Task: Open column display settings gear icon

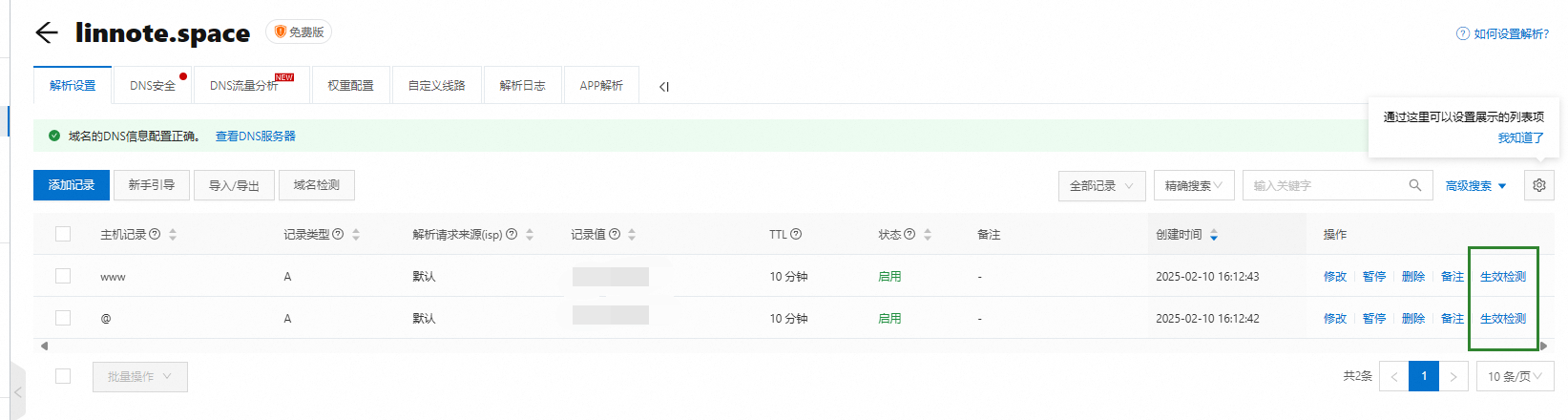Action: pos(1538,185)
